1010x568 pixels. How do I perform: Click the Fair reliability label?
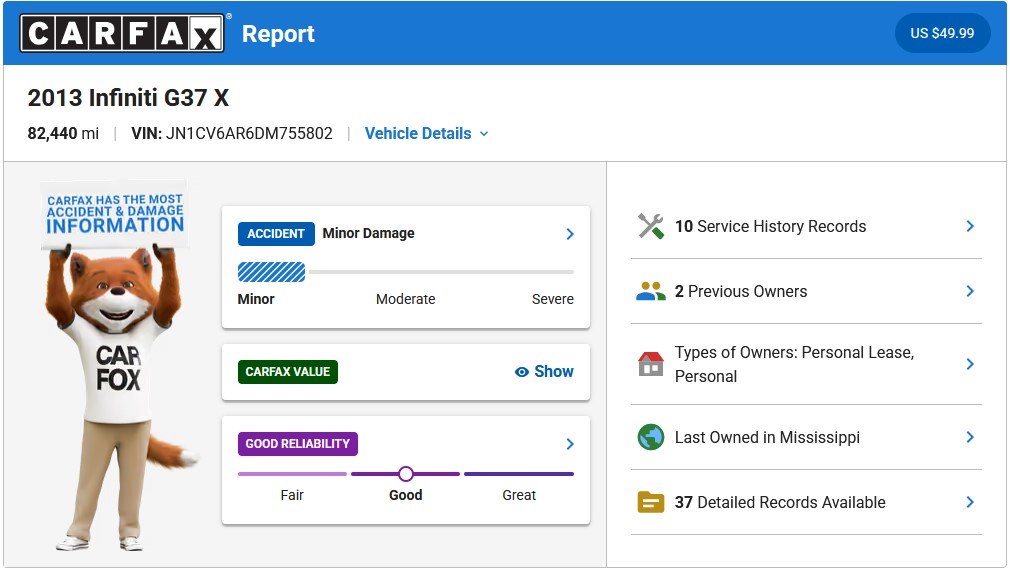click(292, 495)
